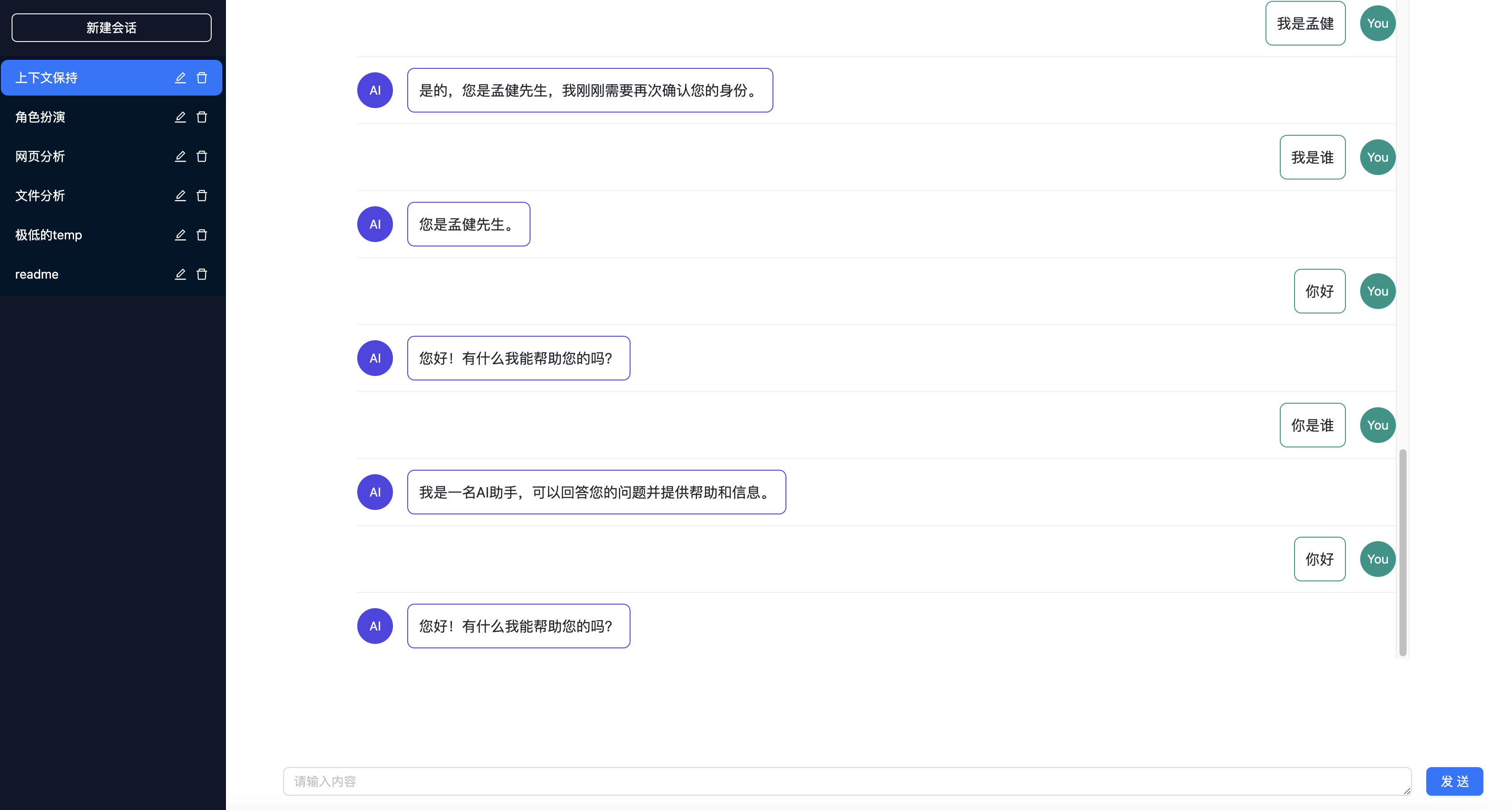Edit the readme conversation name
The height and width of the screenshot is (810, 1512).
180,275
